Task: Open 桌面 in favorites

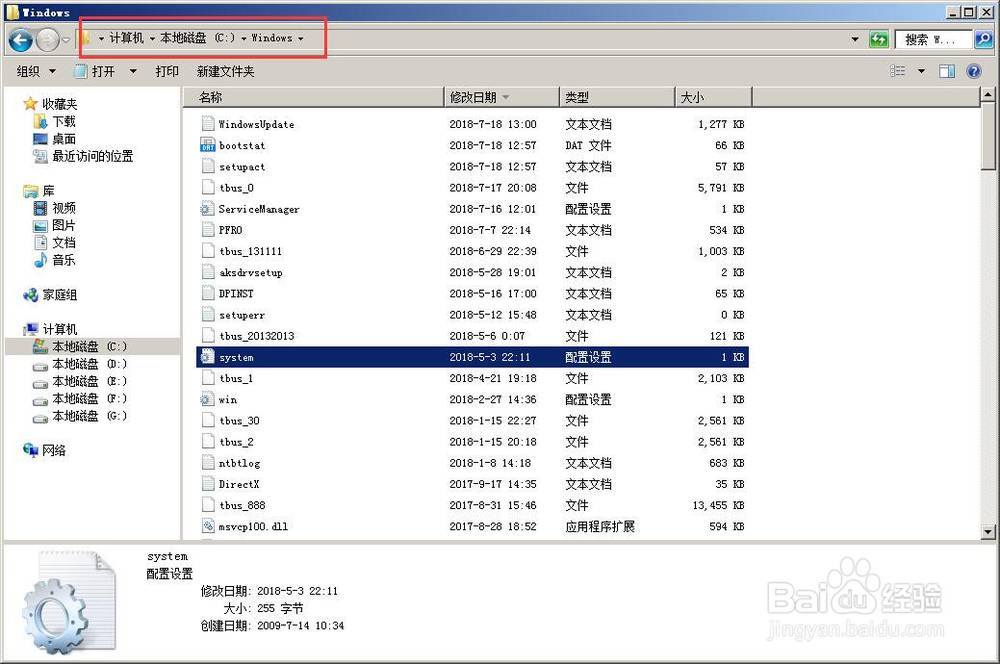Action: [x=55, y=138]
